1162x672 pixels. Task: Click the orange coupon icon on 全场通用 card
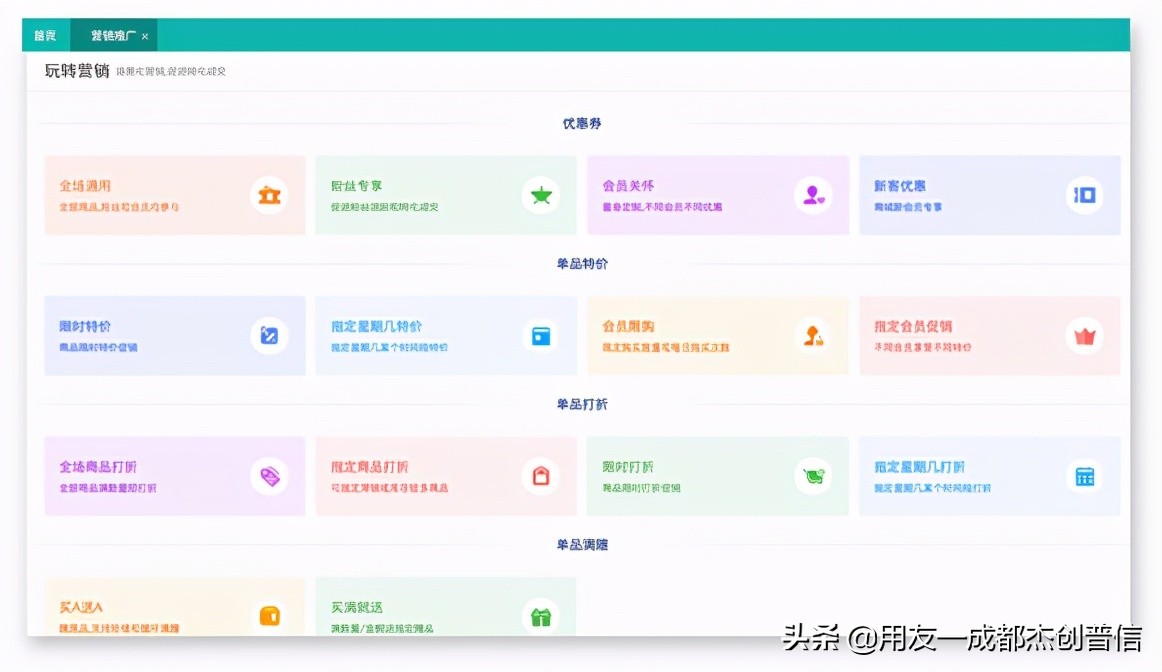click(269, 195)
